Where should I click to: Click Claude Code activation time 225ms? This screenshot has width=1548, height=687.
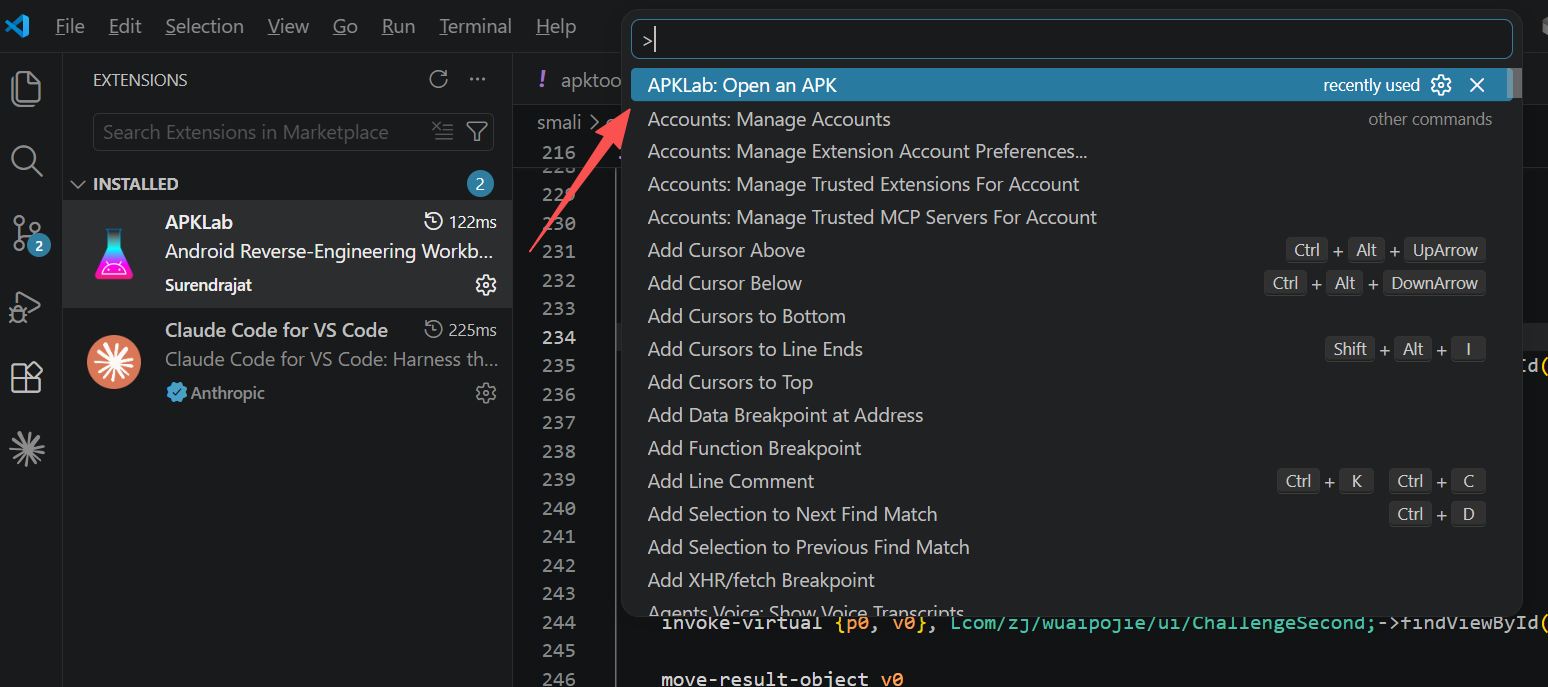(x=460, y=330)
